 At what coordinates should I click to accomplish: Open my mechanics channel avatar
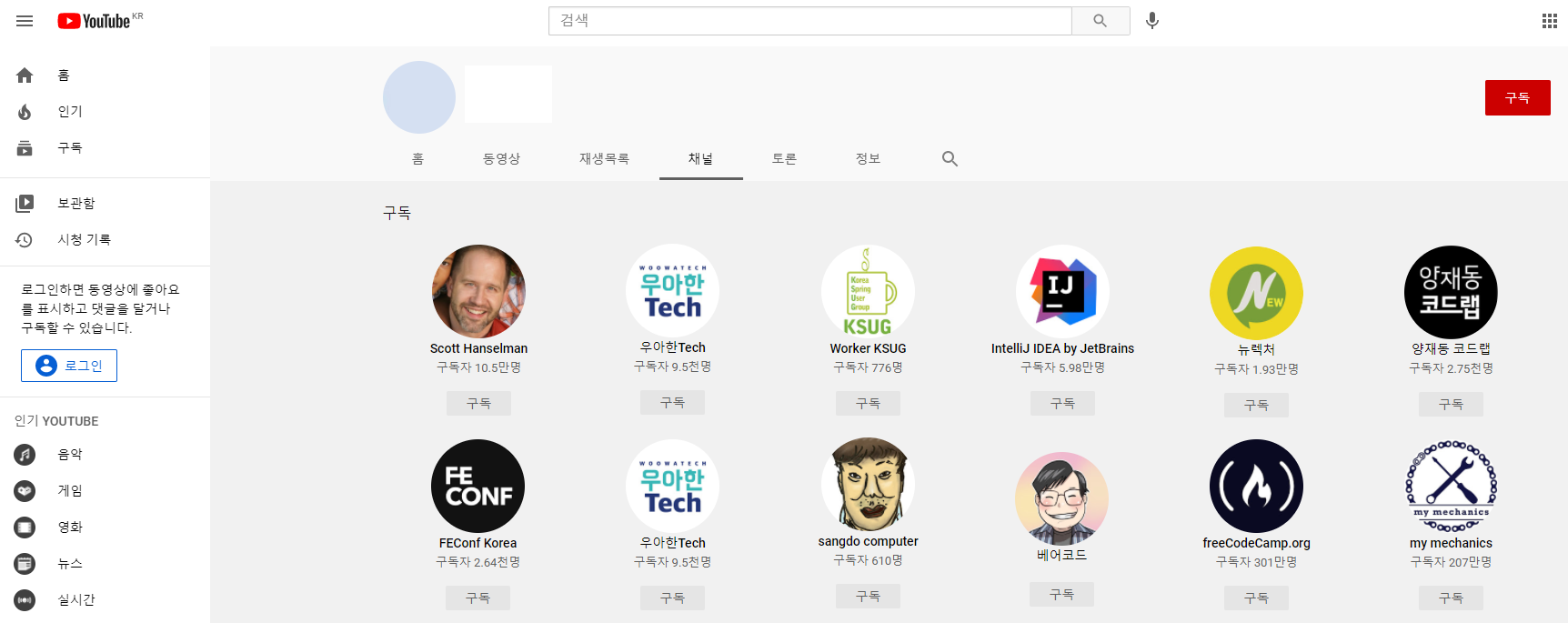[x=1451, y=486]
